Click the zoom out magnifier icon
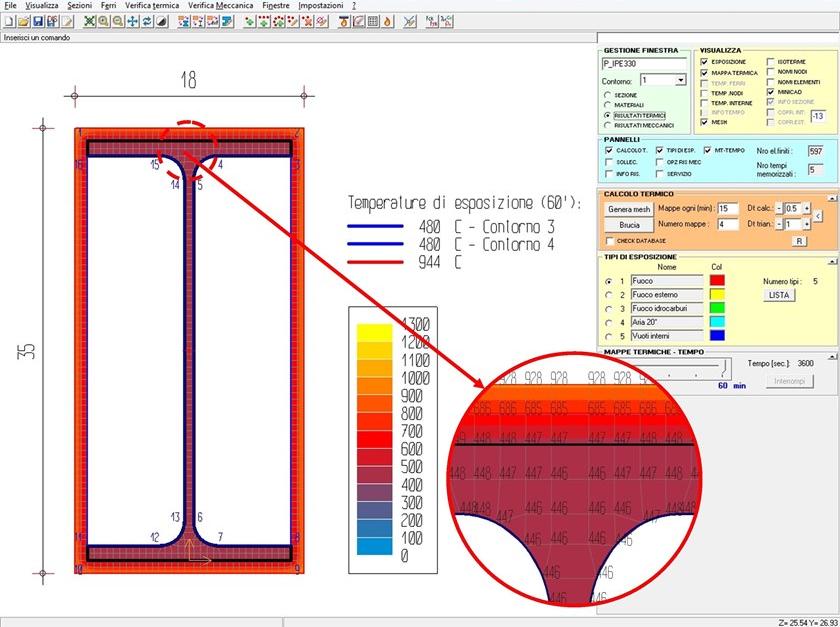This screenshot has width=840, height=627. coord(118,21)
